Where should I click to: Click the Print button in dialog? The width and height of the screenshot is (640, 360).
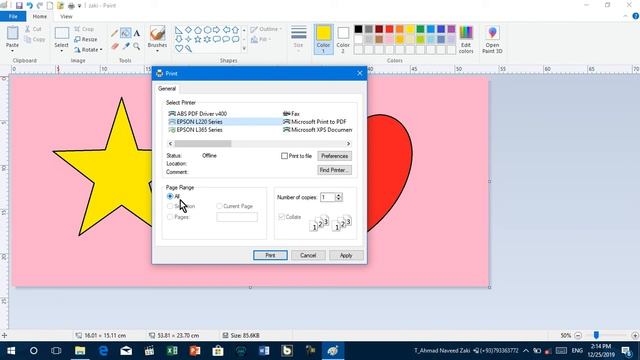pos(270,255)
